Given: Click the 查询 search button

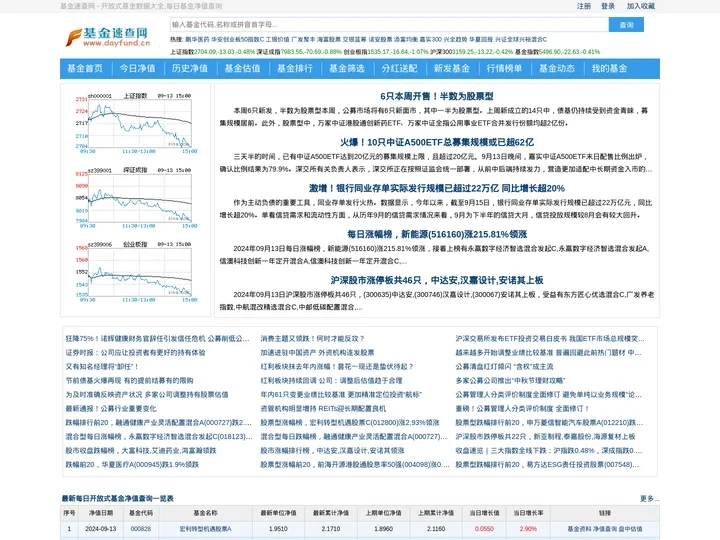Looking at the screenshot, I should [626, 24].
